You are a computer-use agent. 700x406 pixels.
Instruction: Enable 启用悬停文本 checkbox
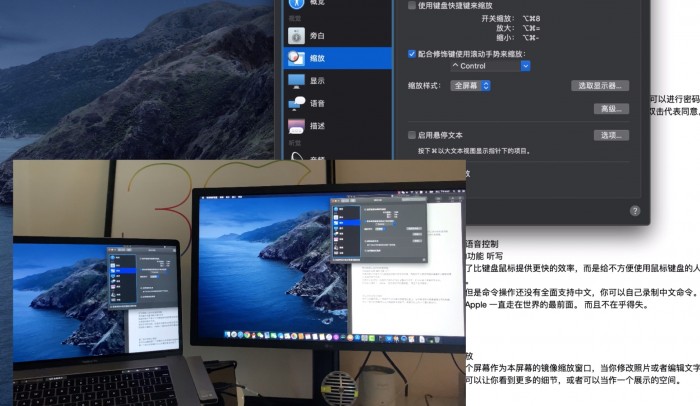[412, 135]
